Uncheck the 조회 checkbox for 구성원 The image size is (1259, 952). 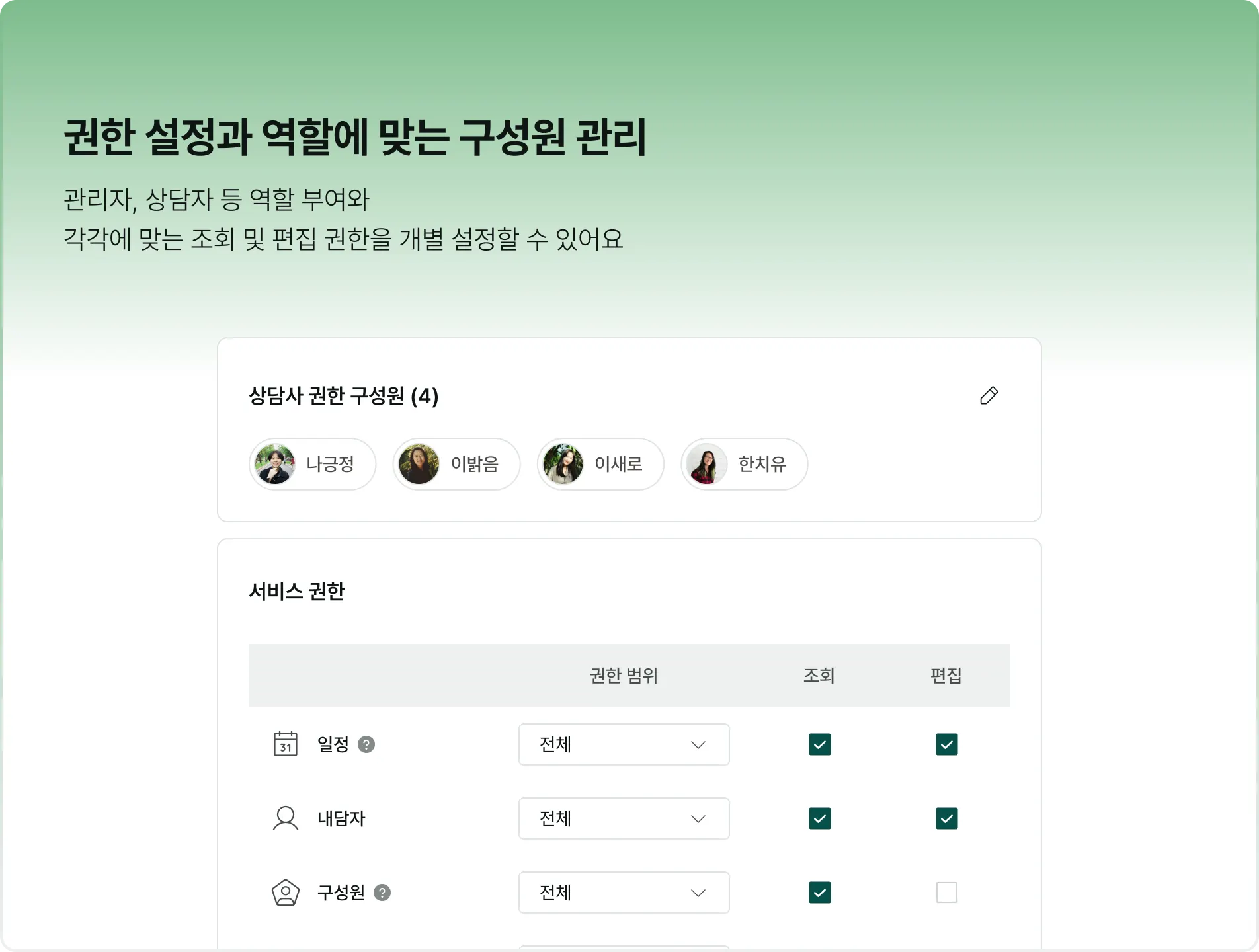(820, 892)
